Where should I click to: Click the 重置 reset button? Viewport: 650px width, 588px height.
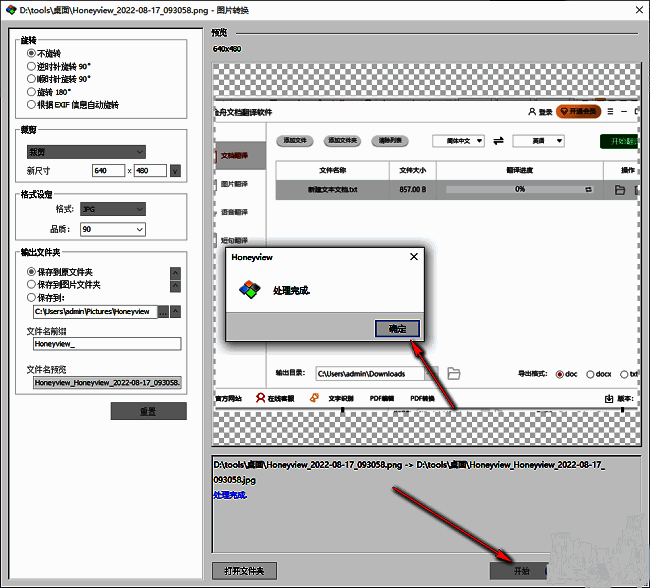pyautogui.click(x=148, y=412)
